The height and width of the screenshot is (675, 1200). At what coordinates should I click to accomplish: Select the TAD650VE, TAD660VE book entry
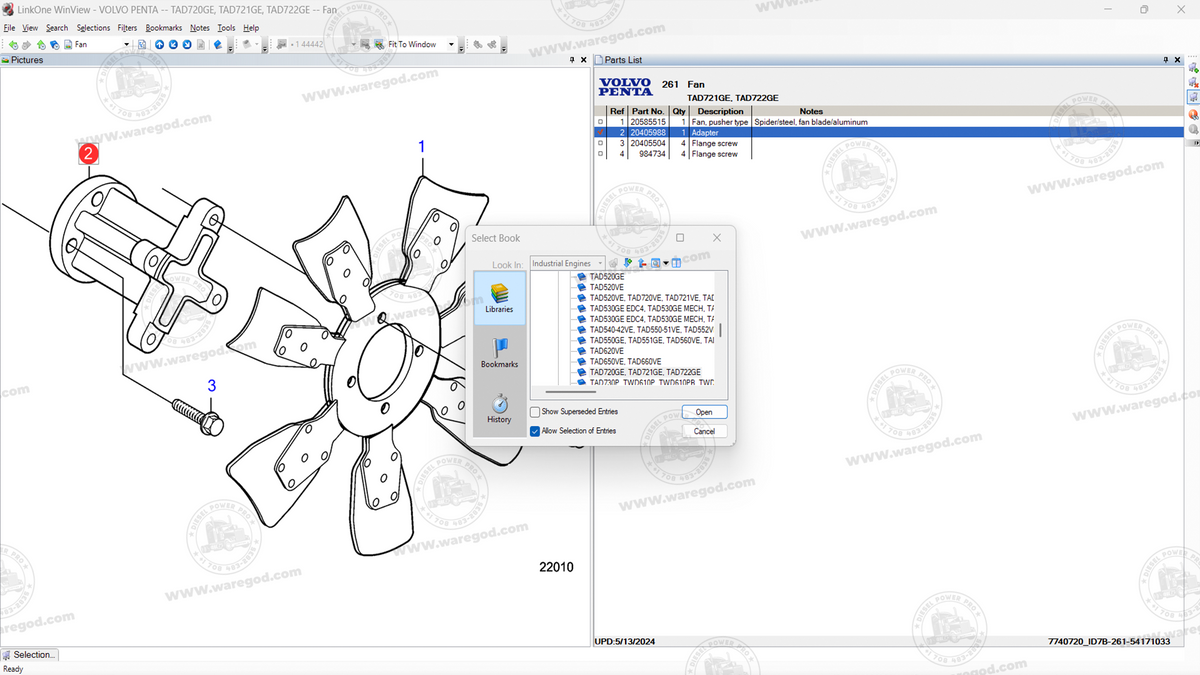point(625,361)
